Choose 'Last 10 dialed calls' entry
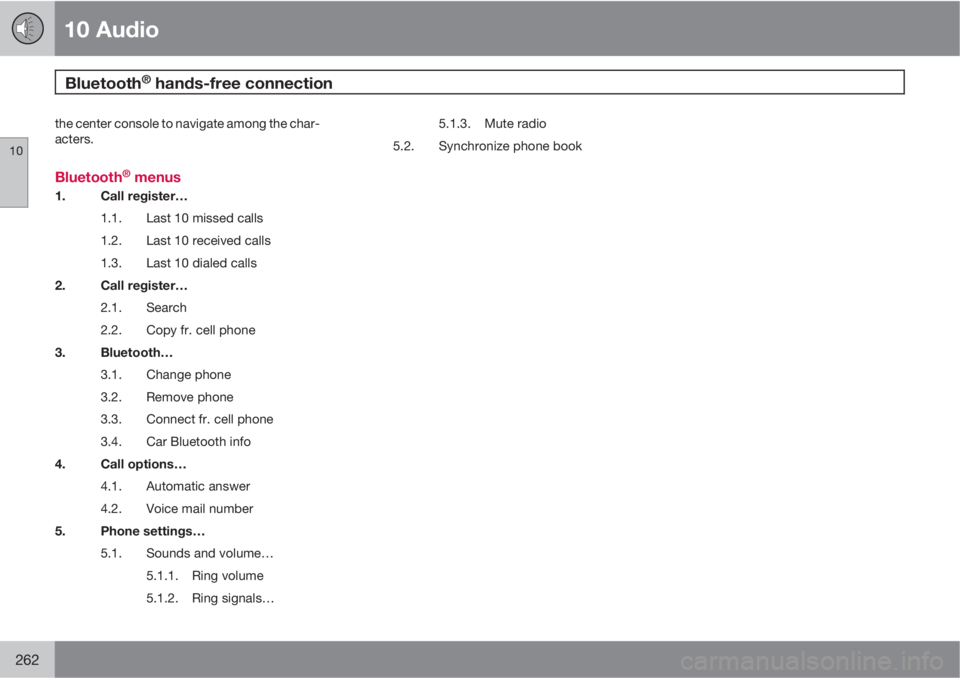Screen dimensions: 960x678 201,263
